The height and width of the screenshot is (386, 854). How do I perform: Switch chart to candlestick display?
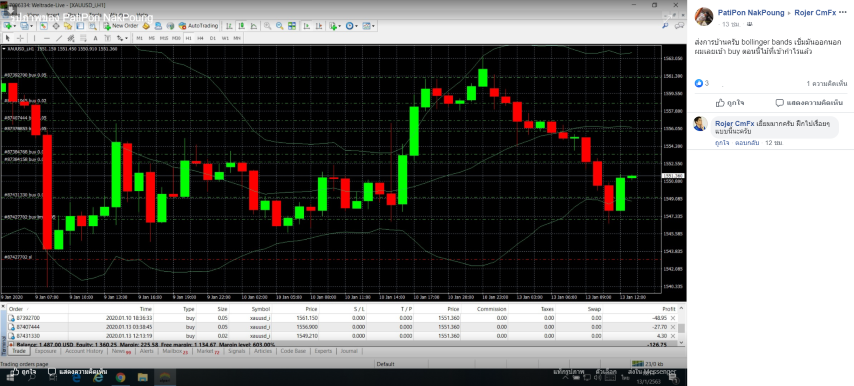(x=241, y=26)
